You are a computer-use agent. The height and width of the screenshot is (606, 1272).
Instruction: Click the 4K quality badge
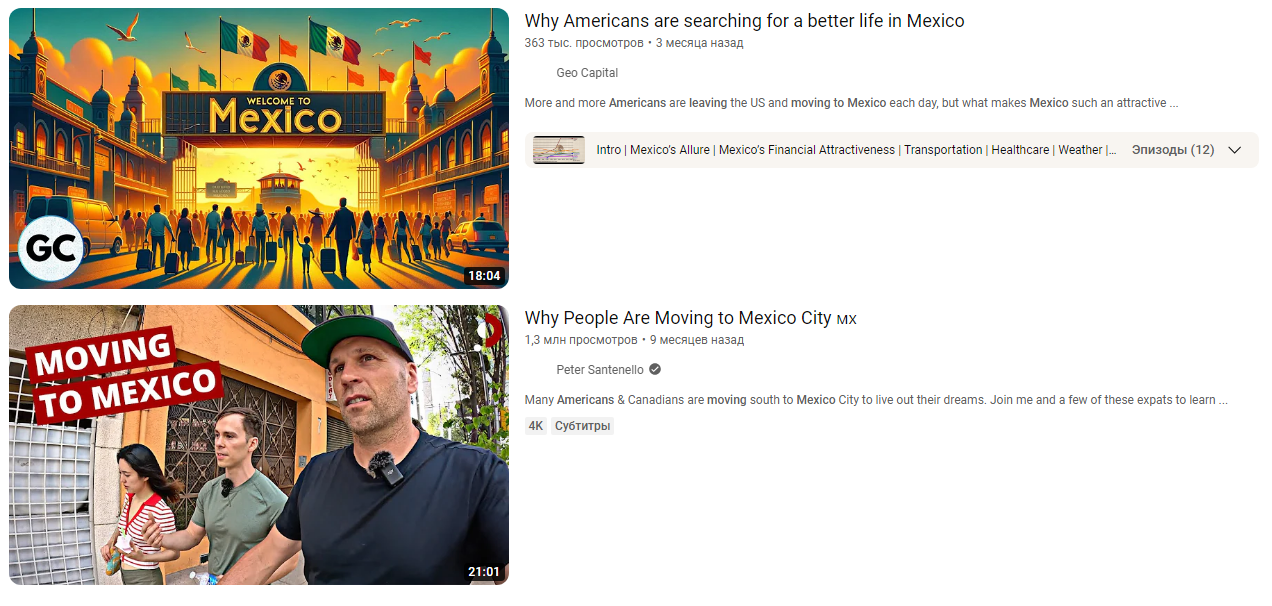536,426
